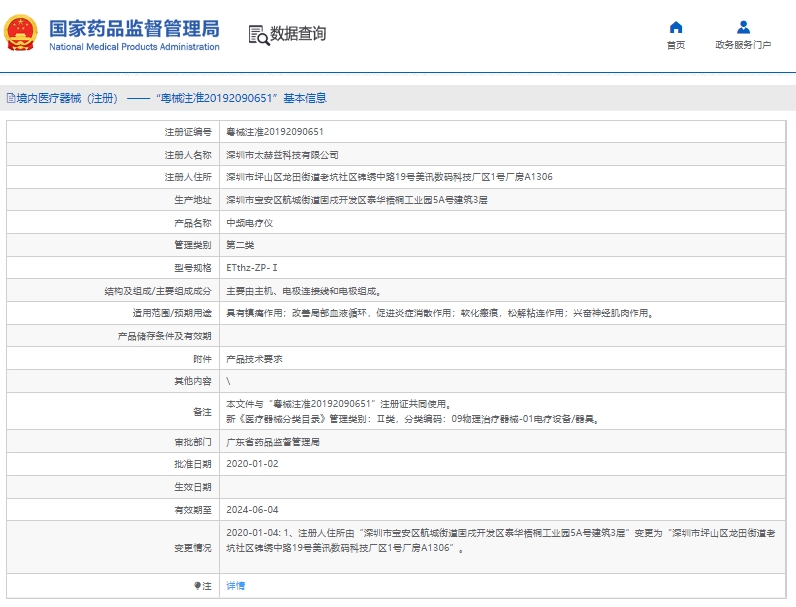
Task: Click 第二类 management category value
Action: (x=240, y=245)
